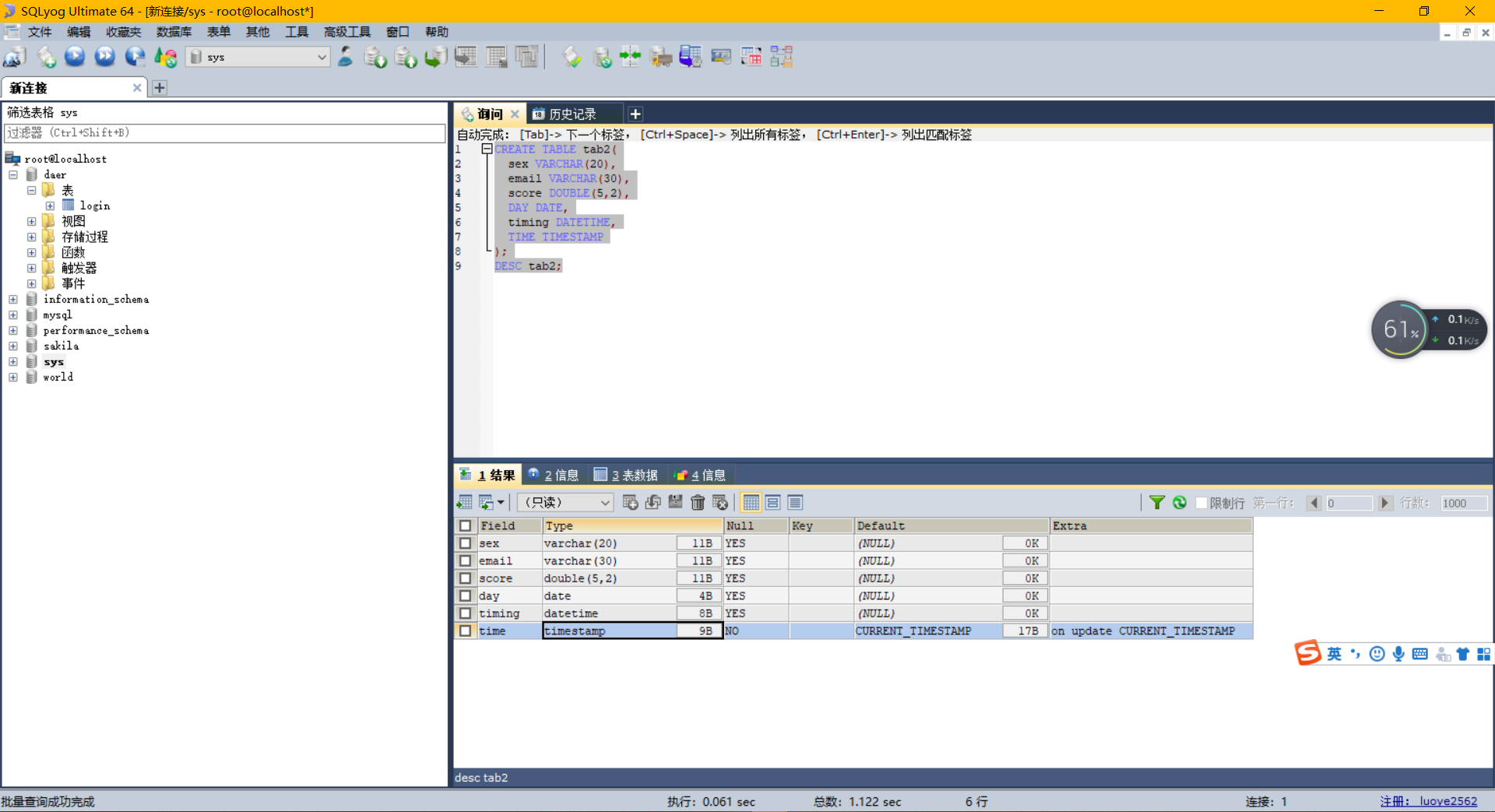Click the 注册: luoye2562 link
The width and height of the screenshot is (1495, 812).
click(1429, 801)
